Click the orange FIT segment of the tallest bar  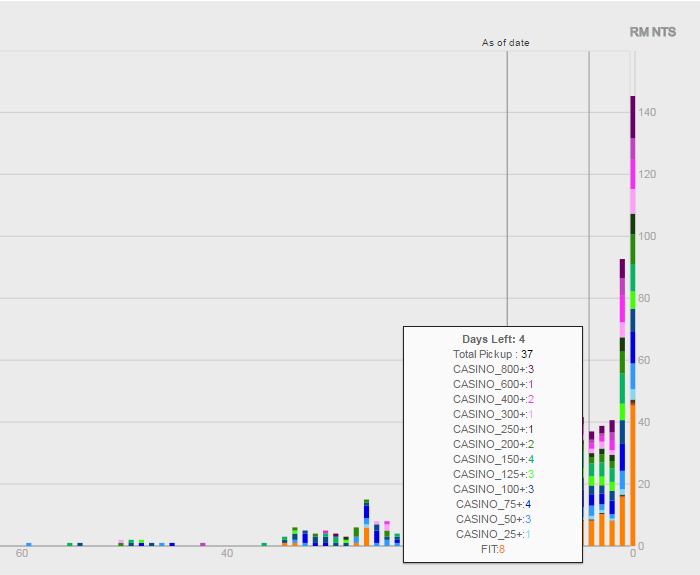coord(633,474)
